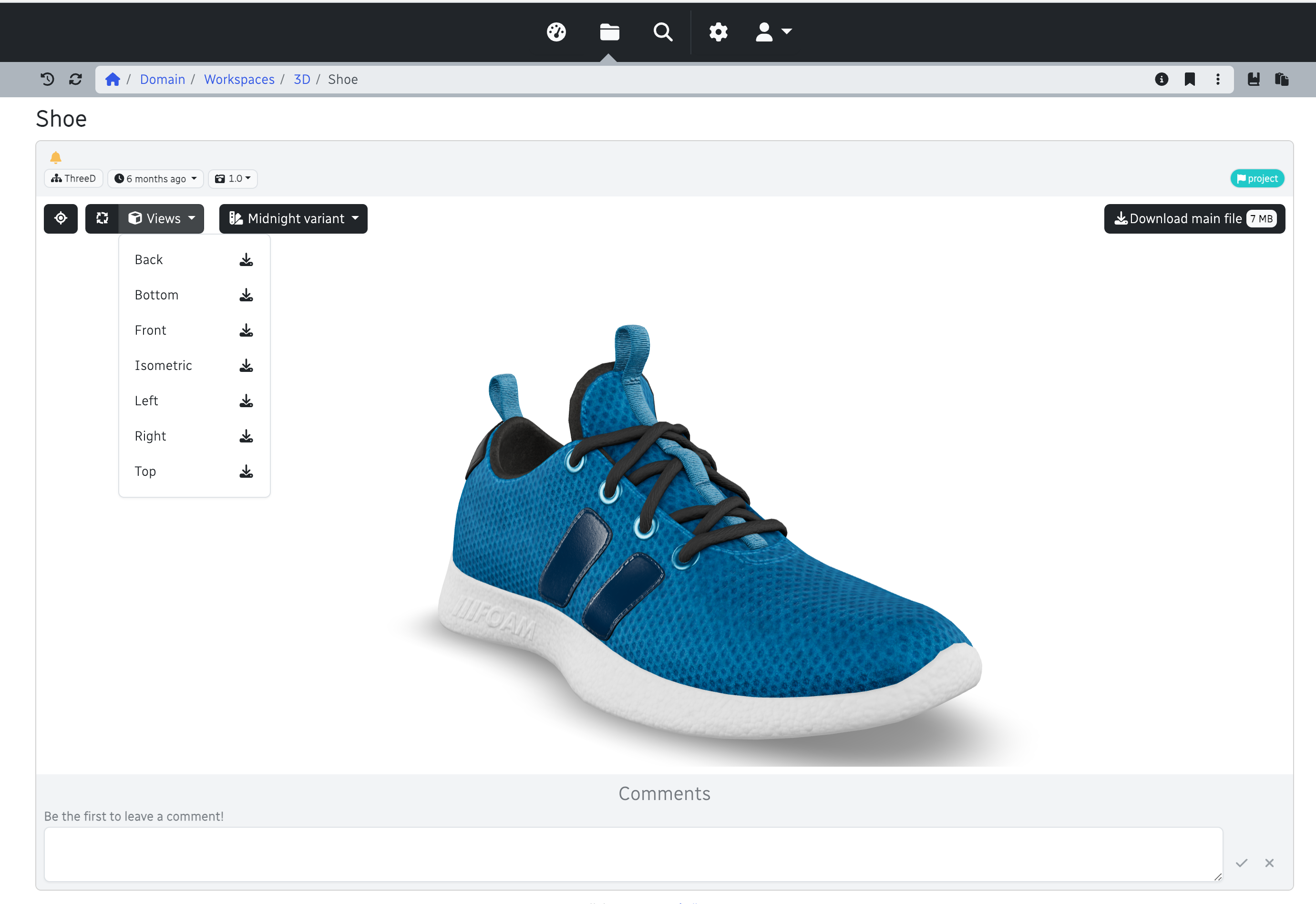Click the search magnifier icon
Image resolution: width=1316 pixels, height=904 pixels.
tap(663, 32)
